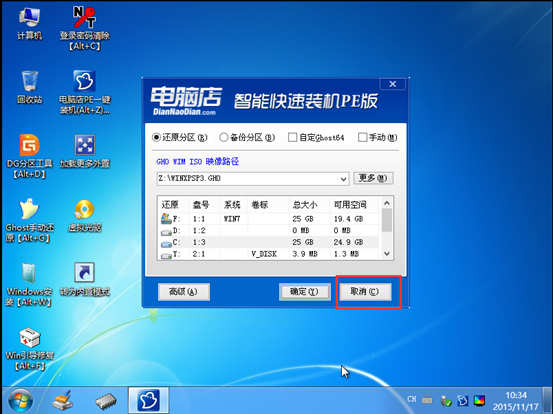Click the D: drive icon in list

166,232
